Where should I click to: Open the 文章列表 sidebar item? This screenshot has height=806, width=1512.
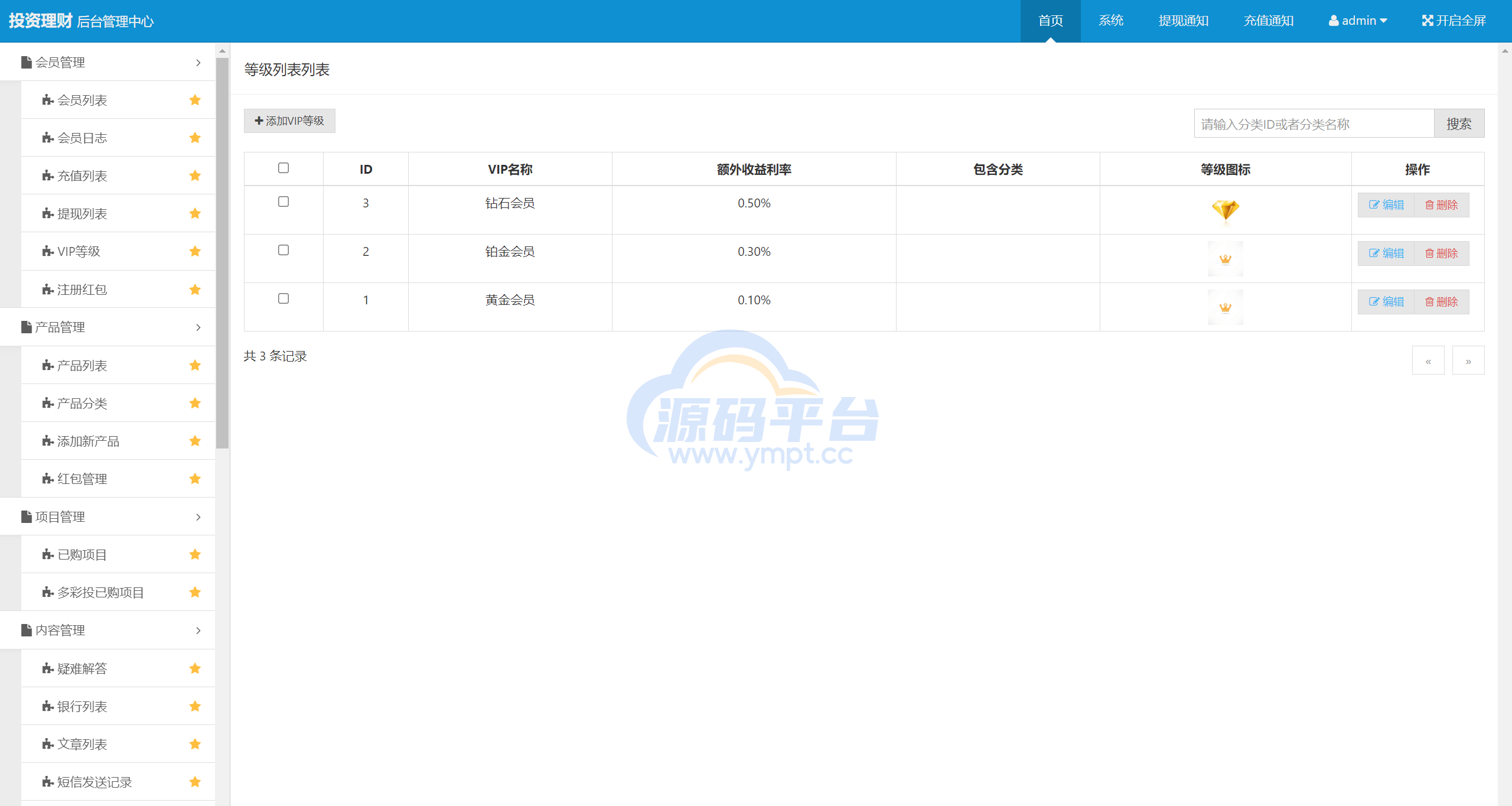(x=118, y=744)
